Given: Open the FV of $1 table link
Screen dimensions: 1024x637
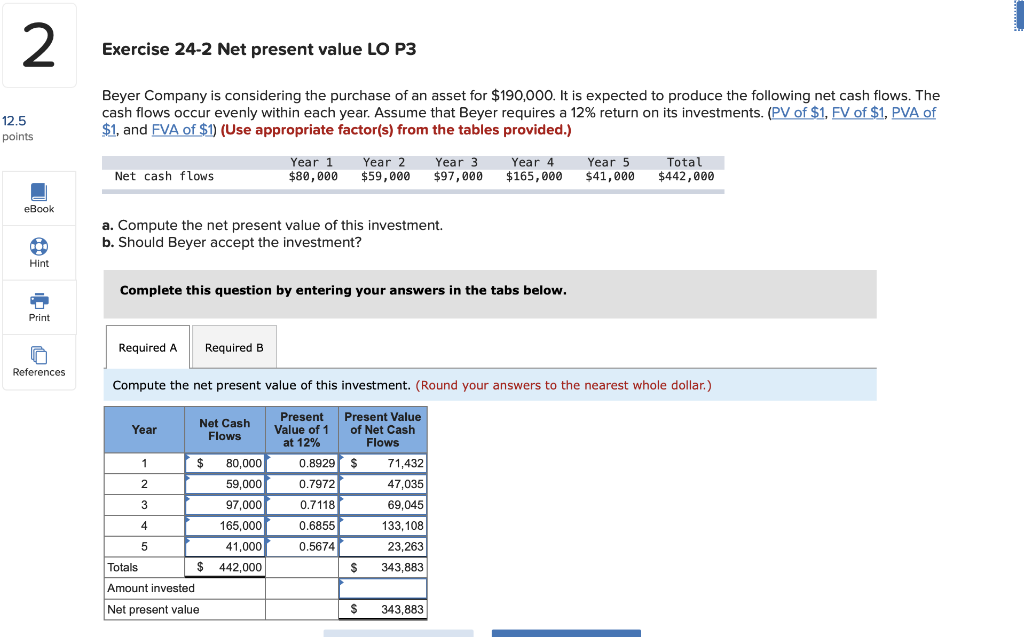Looking at the screenshot, I should [x=859, y=112].
